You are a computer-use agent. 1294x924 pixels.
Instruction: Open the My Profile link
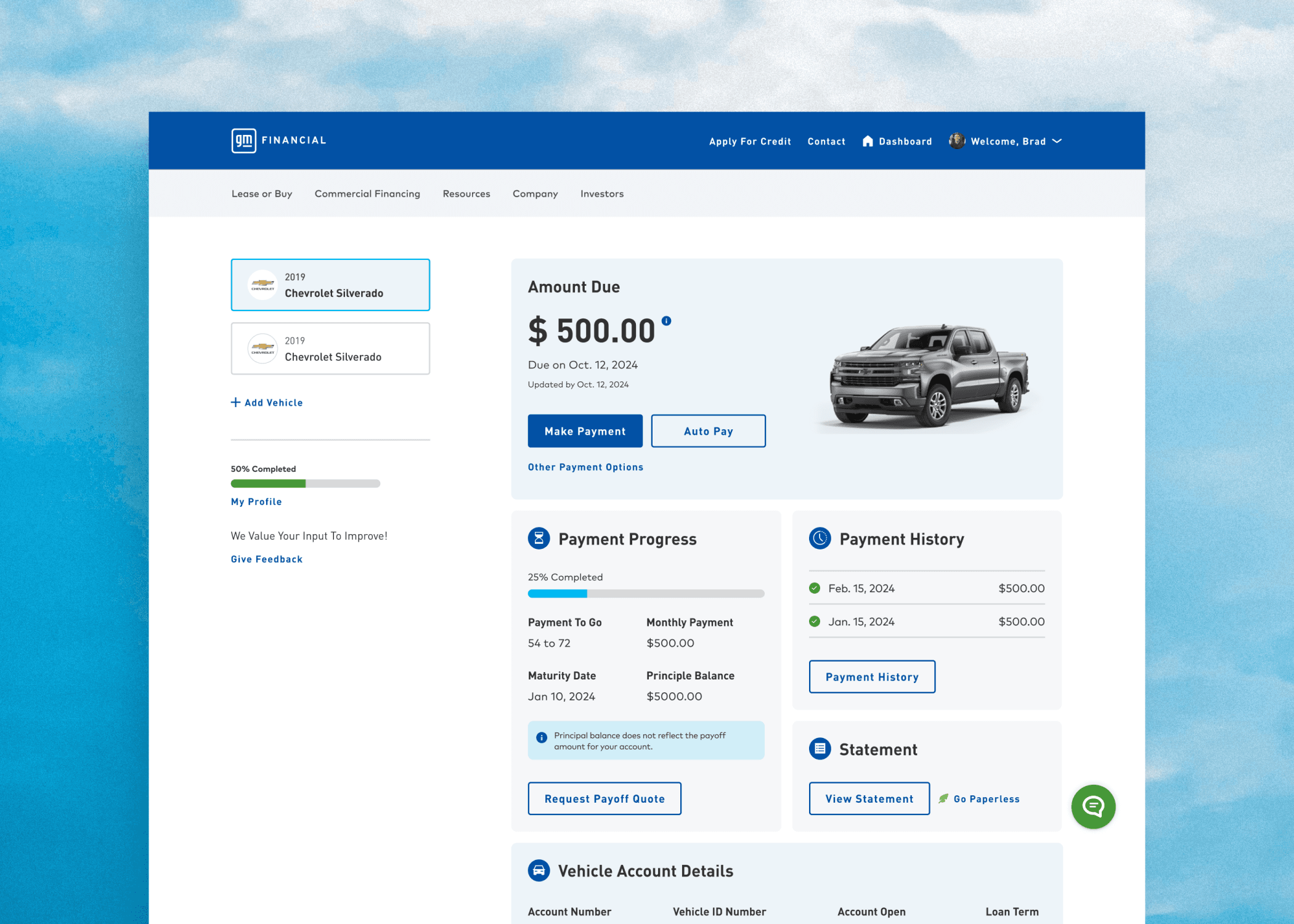coord(256,501)
